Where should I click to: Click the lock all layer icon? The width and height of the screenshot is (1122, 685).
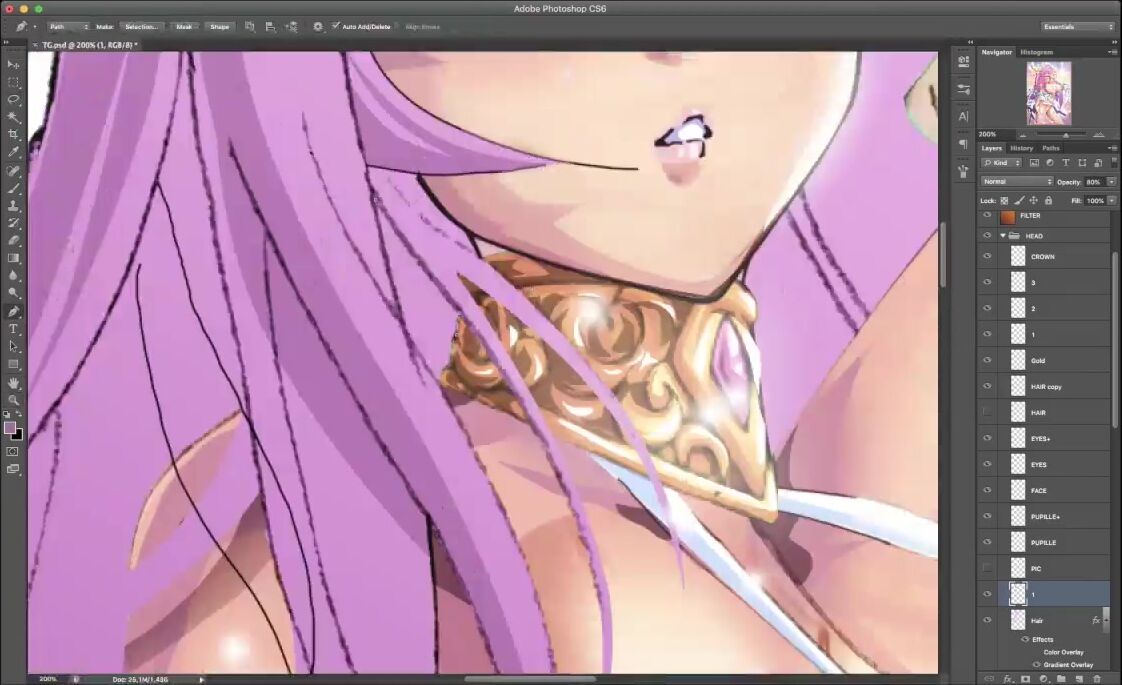pyautogui.click(x=1048, y=201)
